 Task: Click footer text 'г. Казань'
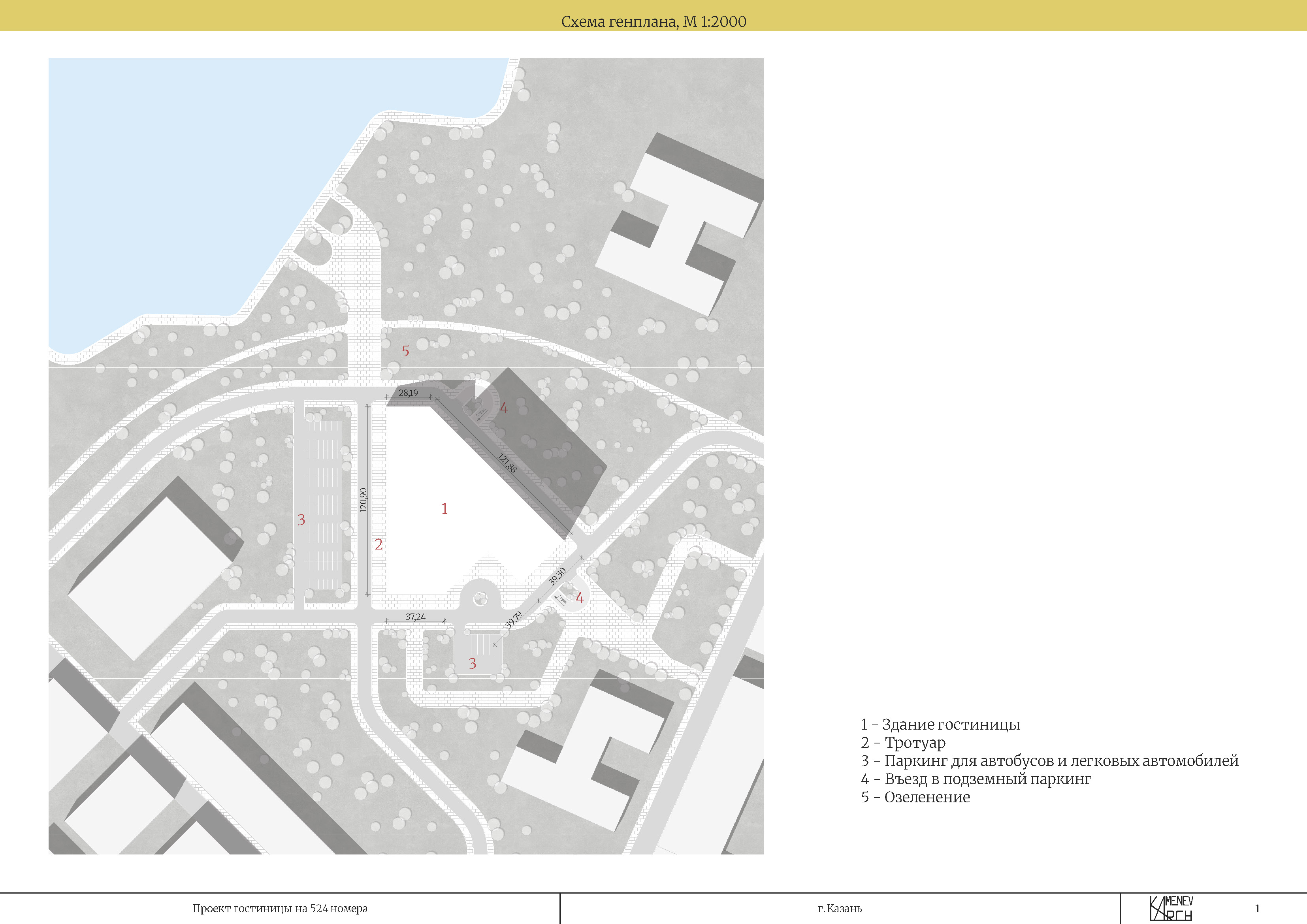840,909
